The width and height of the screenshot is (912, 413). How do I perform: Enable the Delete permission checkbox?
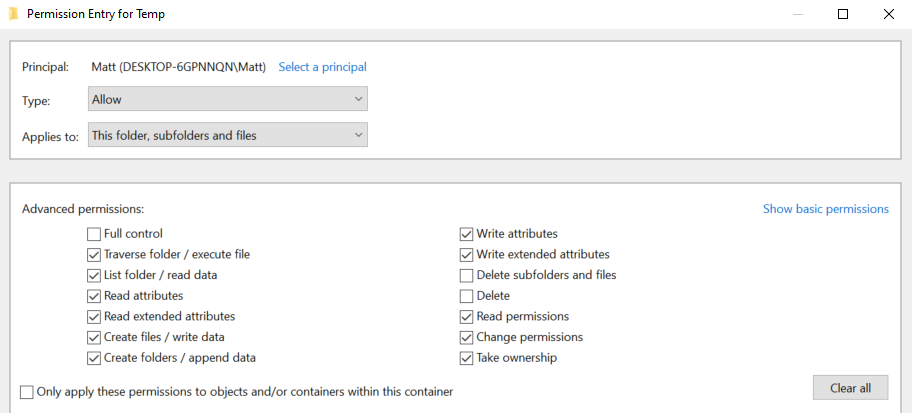(x=467, y=296)
